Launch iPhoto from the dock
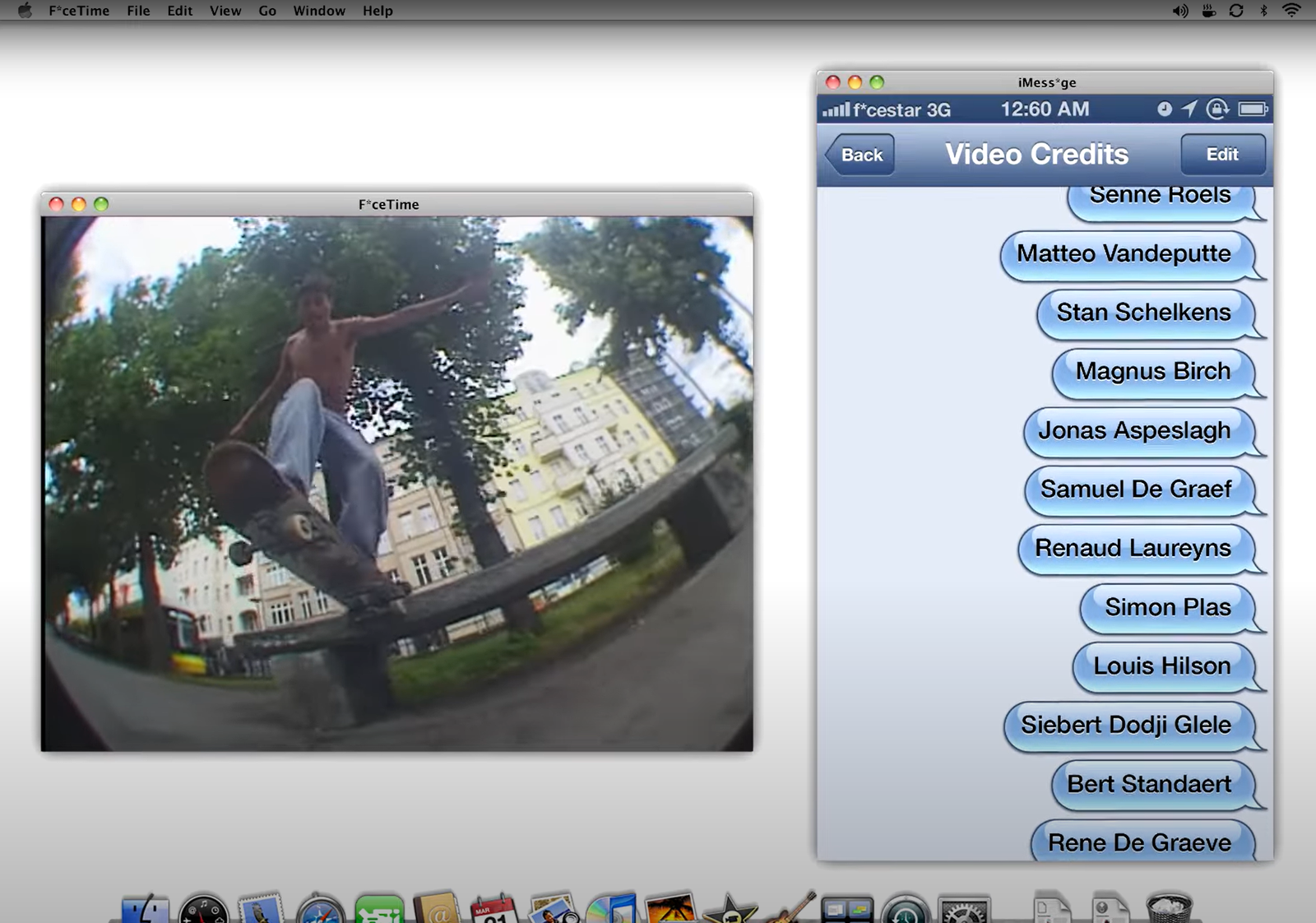The height and width of the screenshot is (923, 1316). click(x=554, y=908)
